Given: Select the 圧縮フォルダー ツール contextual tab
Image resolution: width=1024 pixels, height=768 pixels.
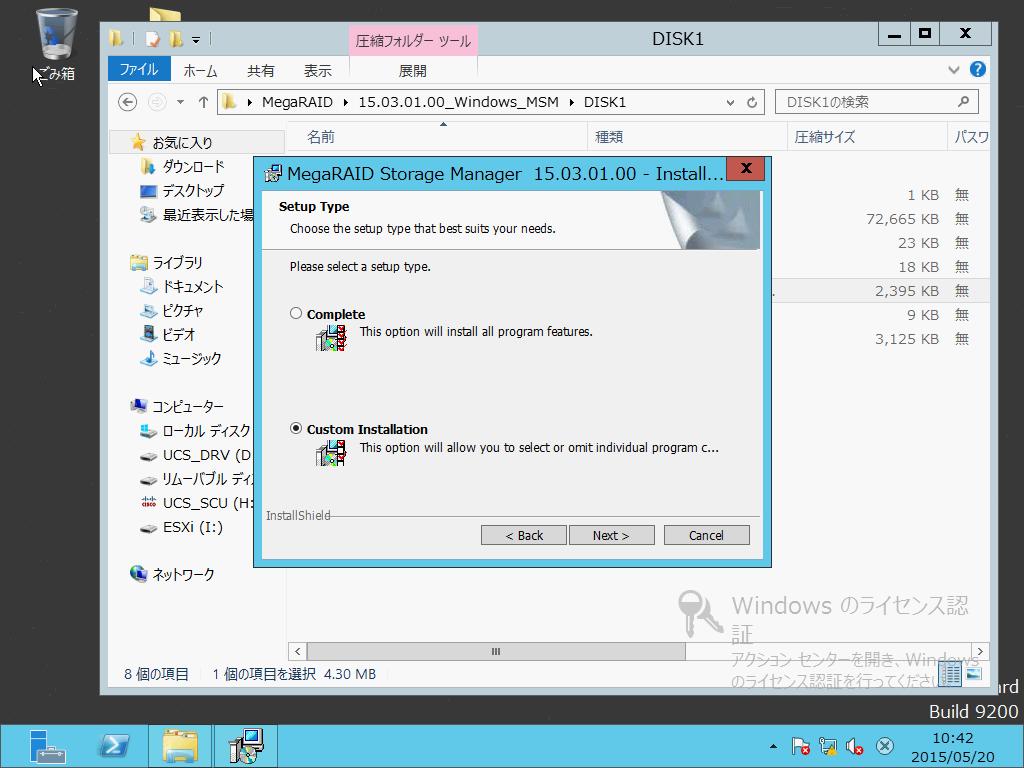Looking at the screenshot, I should [413, 41].
